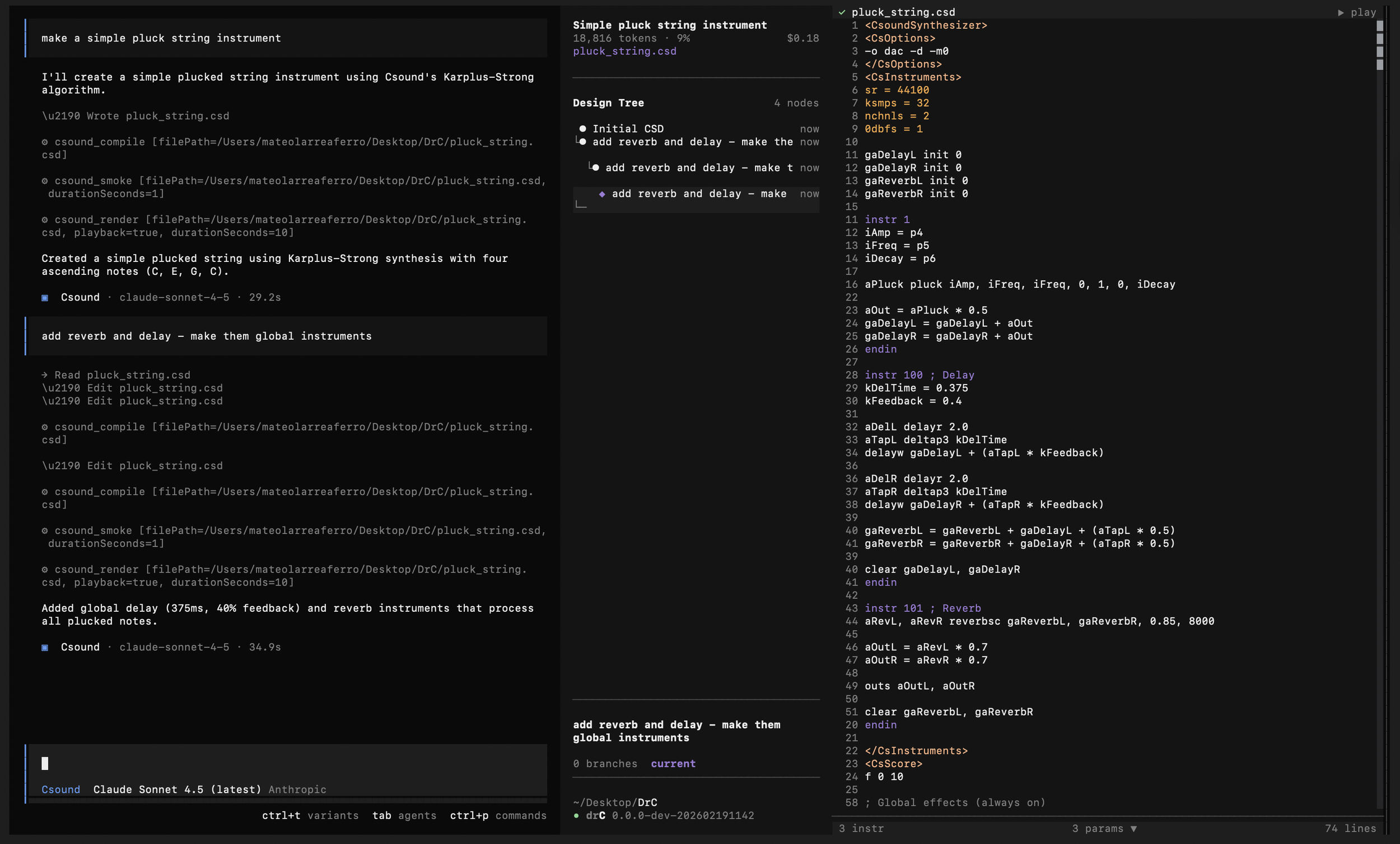Viewport: 1400px width, 844px height.
Task: Select the third nested reverb and delay node
Action: pos(698,168)
